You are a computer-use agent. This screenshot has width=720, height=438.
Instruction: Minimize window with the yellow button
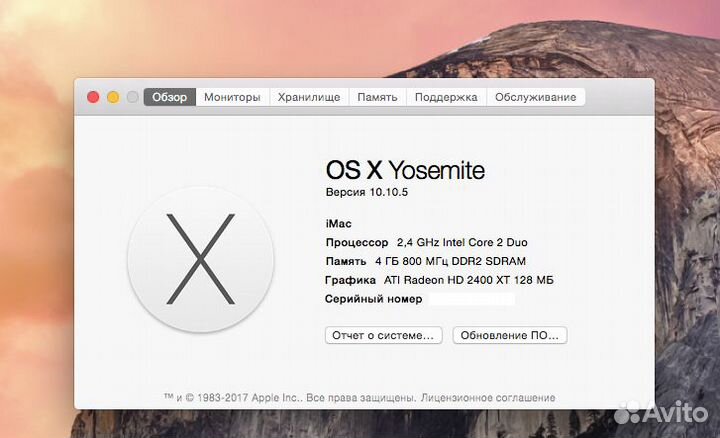(113, 97)
